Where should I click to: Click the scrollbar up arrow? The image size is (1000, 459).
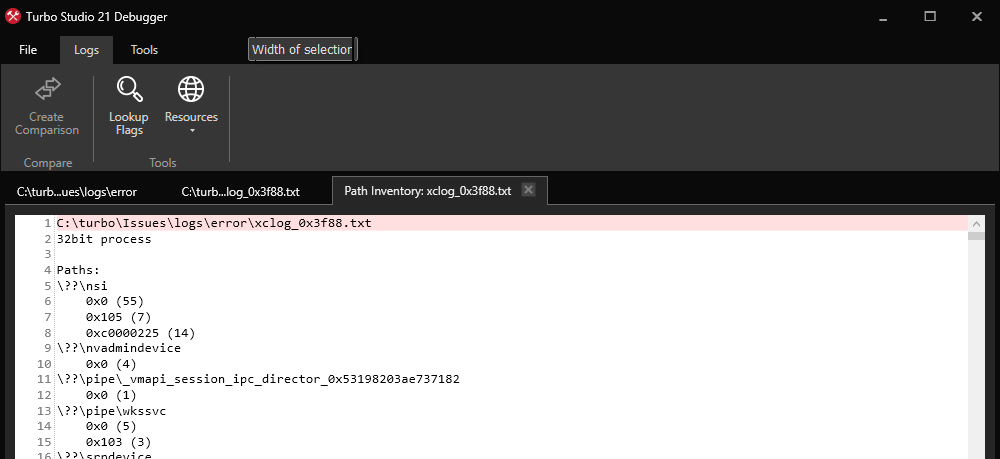[976, 221]
